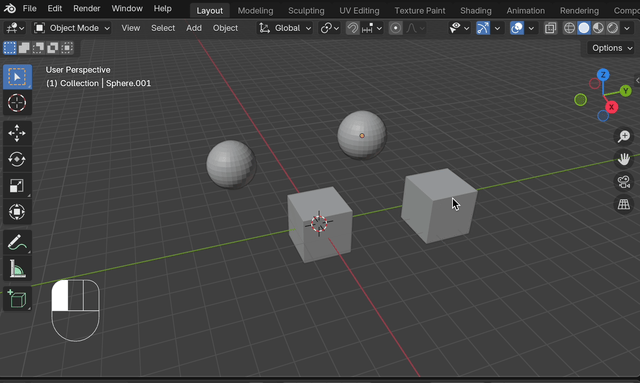Switch to the Sculpting workspace tab
Image resolution: width=640 pixels, height=383 pixels.
pyautogui.click(x=306, y=11)
